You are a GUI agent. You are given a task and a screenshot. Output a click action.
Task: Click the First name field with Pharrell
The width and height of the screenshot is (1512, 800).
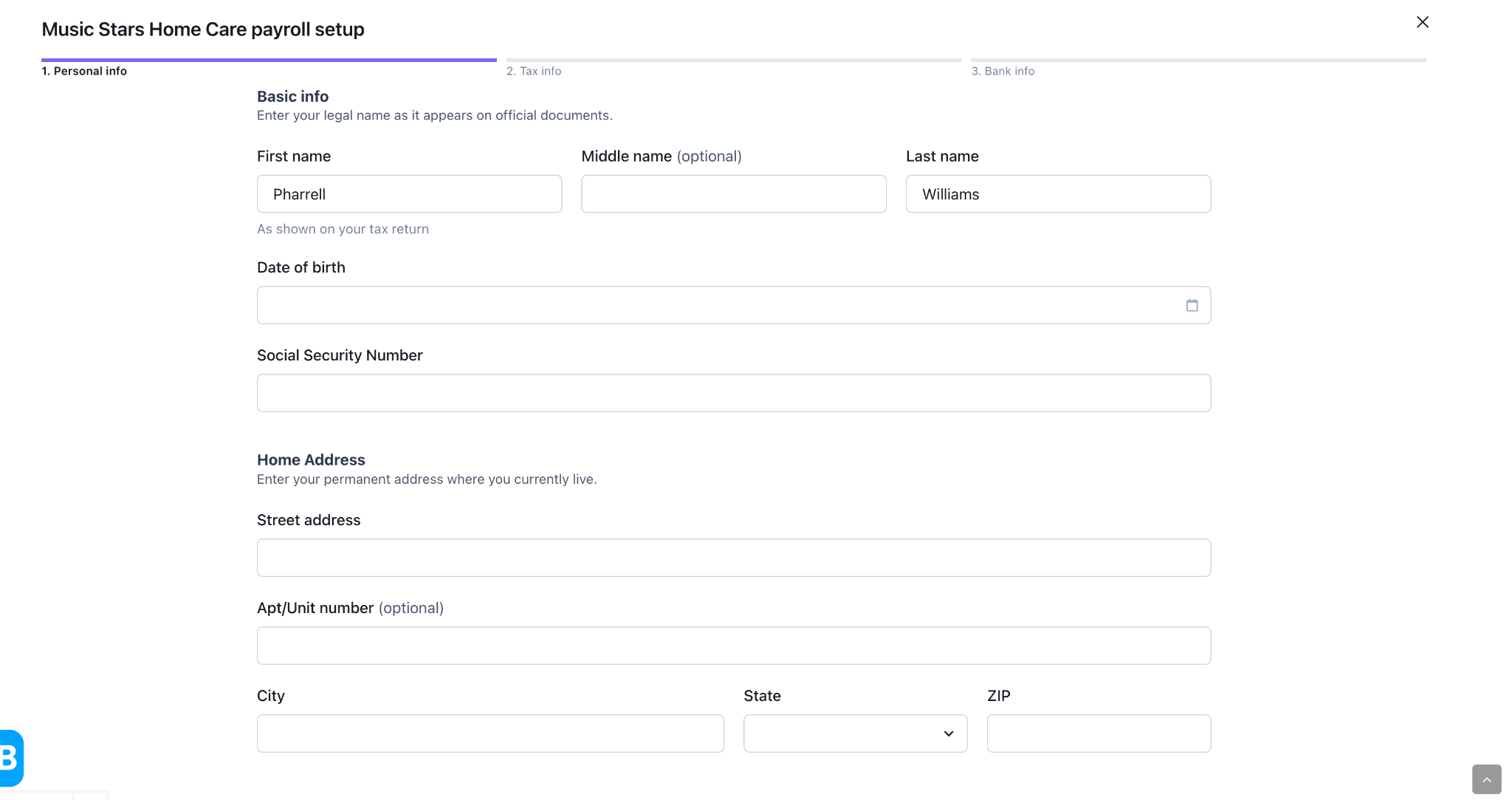point(409,194)
